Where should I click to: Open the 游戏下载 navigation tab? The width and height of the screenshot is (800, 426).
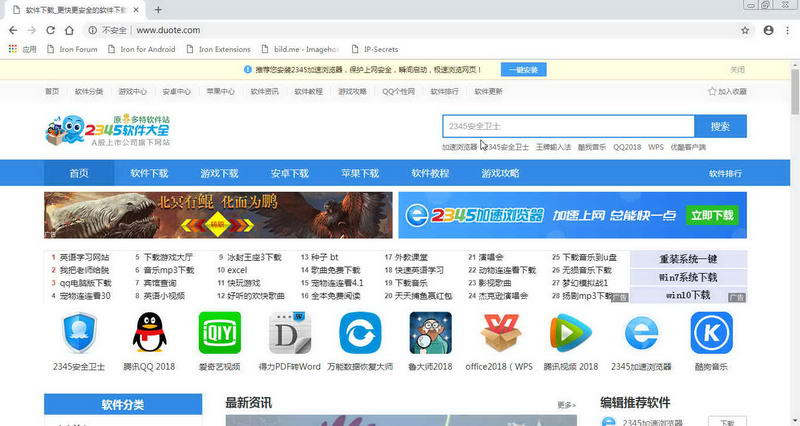219,173
